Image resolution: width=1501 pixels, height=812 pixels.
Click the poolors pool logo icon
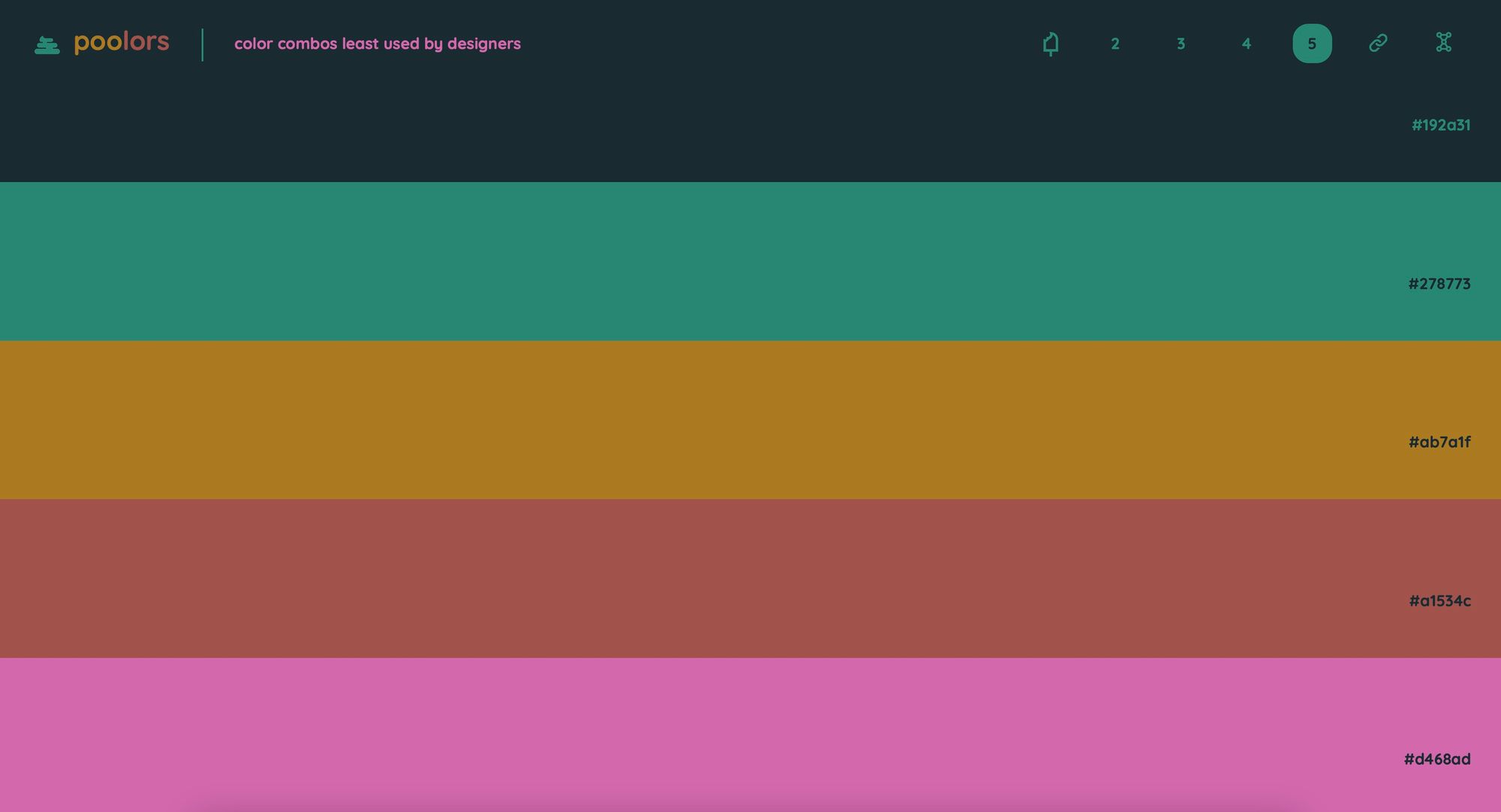pos(47,46)
